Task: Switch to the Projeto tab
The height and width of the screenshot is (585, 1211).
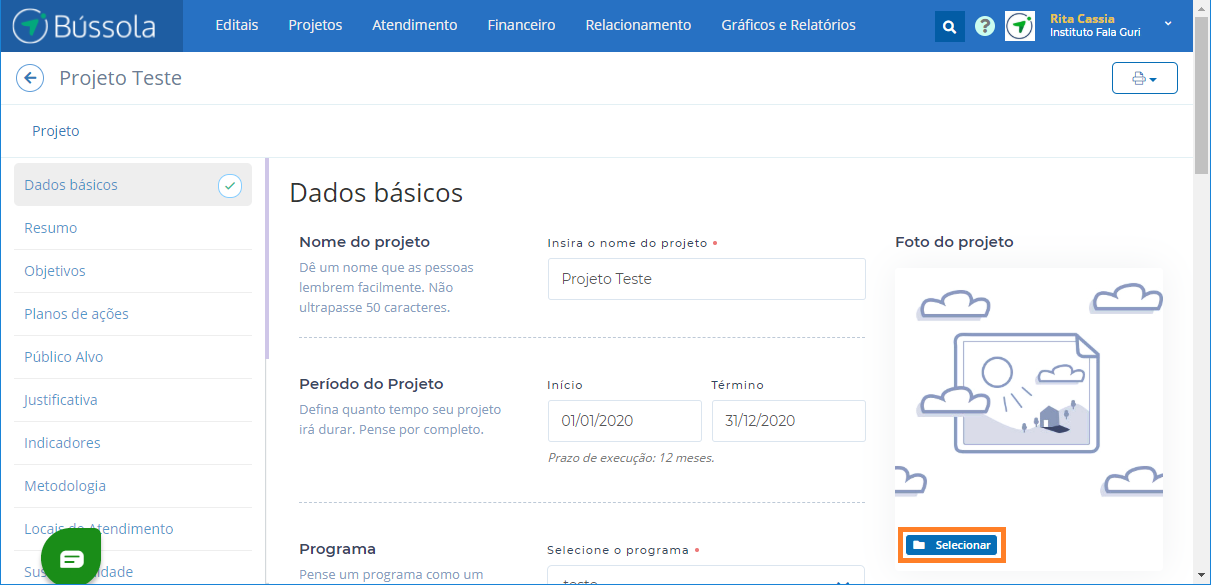Action: click(x=56, y=131)
